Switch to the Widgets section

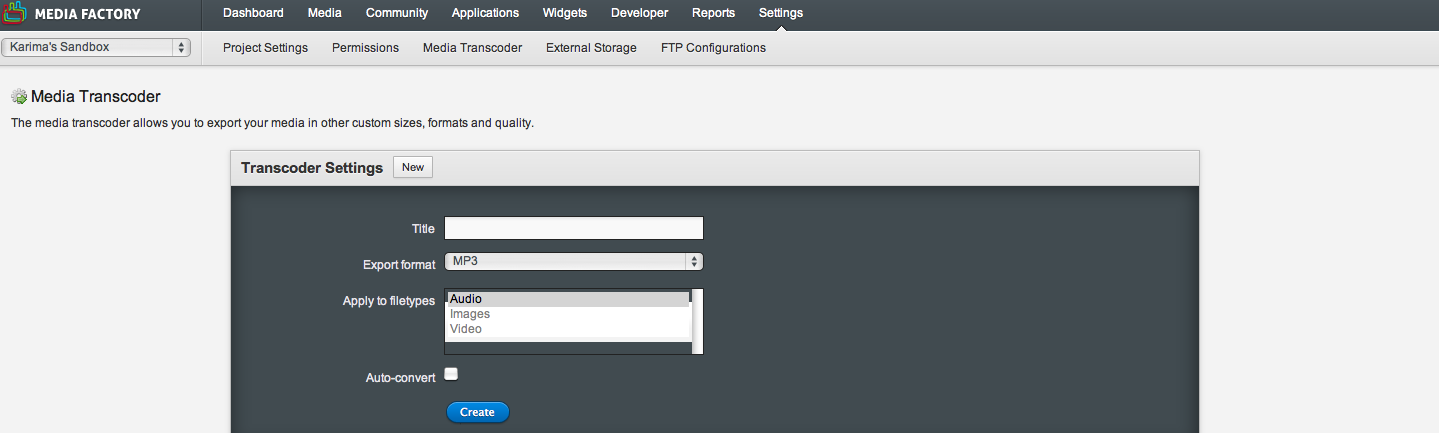[x=565, y=13]
